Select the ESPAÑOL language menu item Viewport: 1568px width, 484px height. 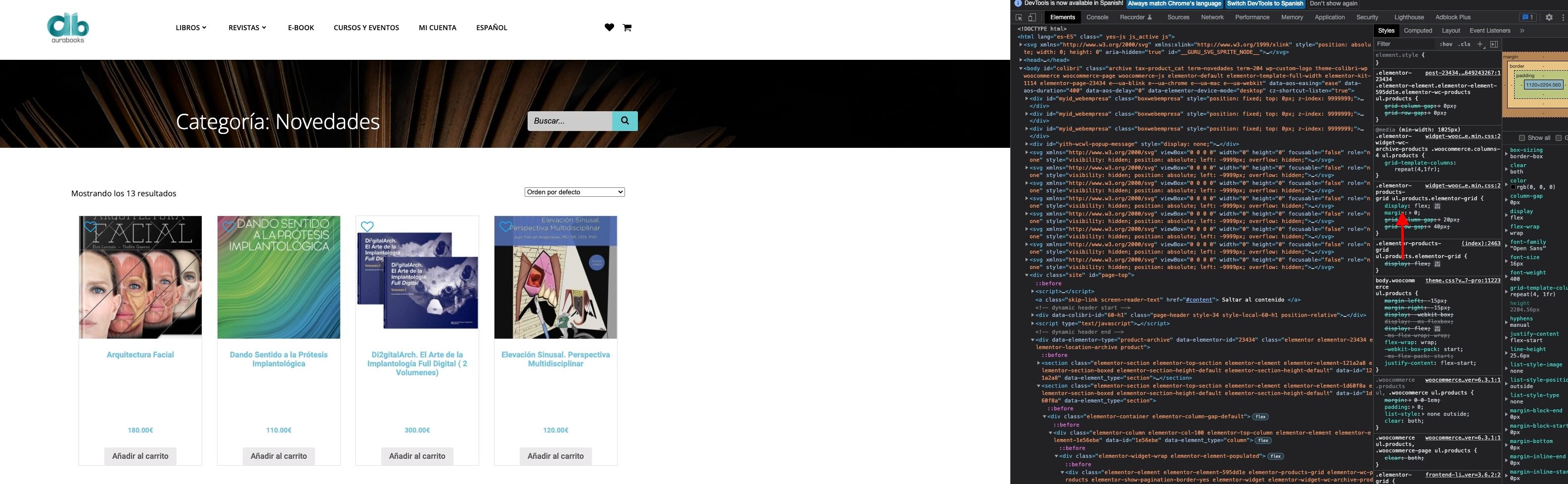coord(492,27)
